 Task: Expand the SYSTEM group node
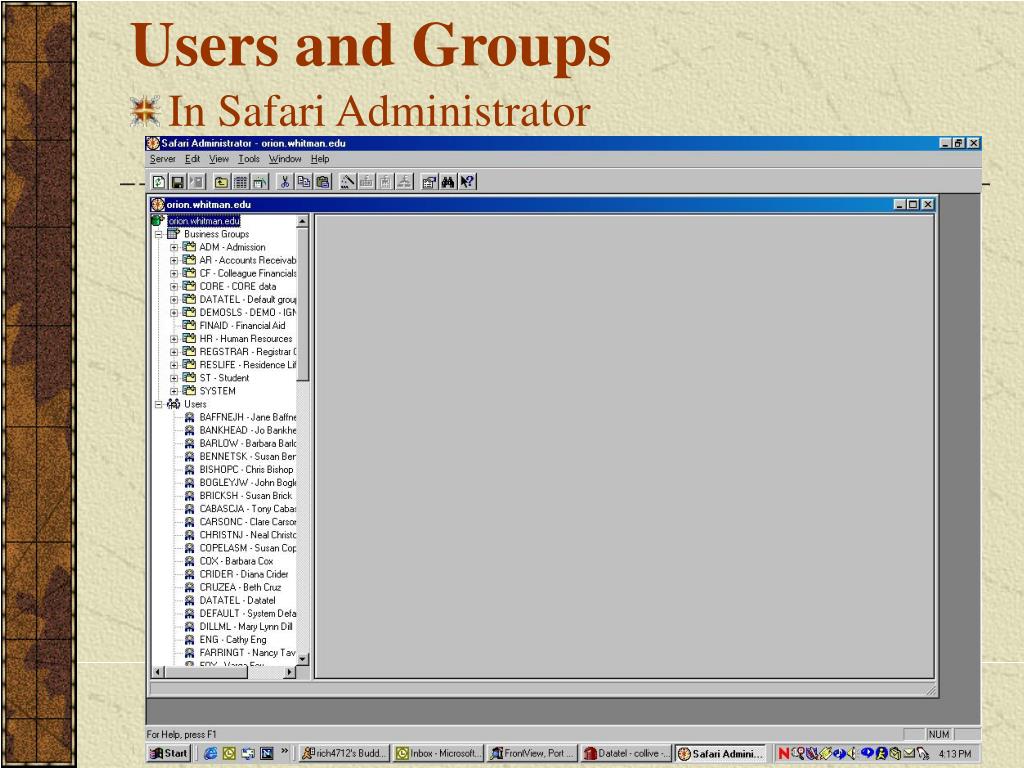174,391
